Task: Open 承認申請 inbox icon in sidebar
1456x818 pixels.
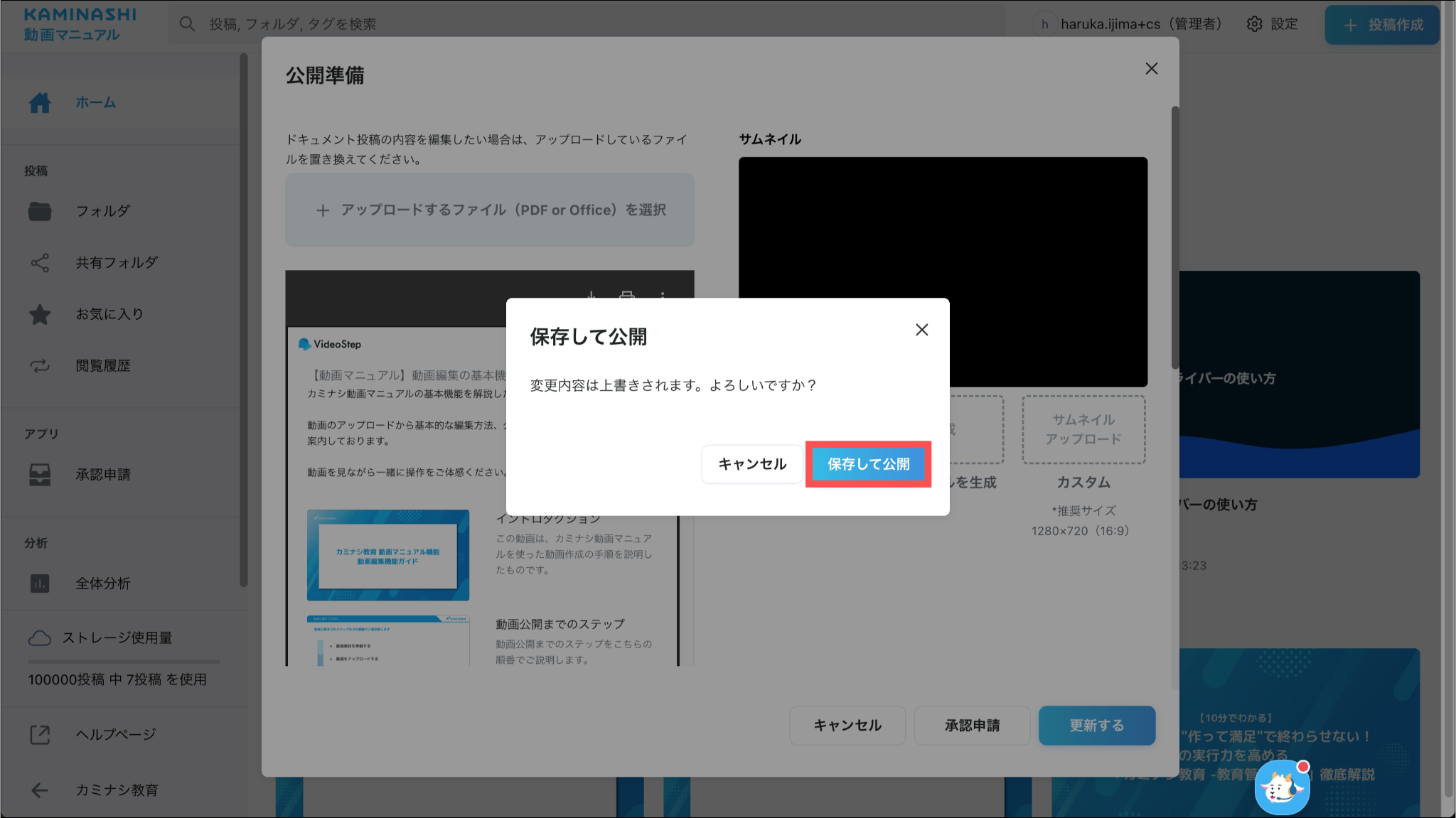Action: click(40, 475)
